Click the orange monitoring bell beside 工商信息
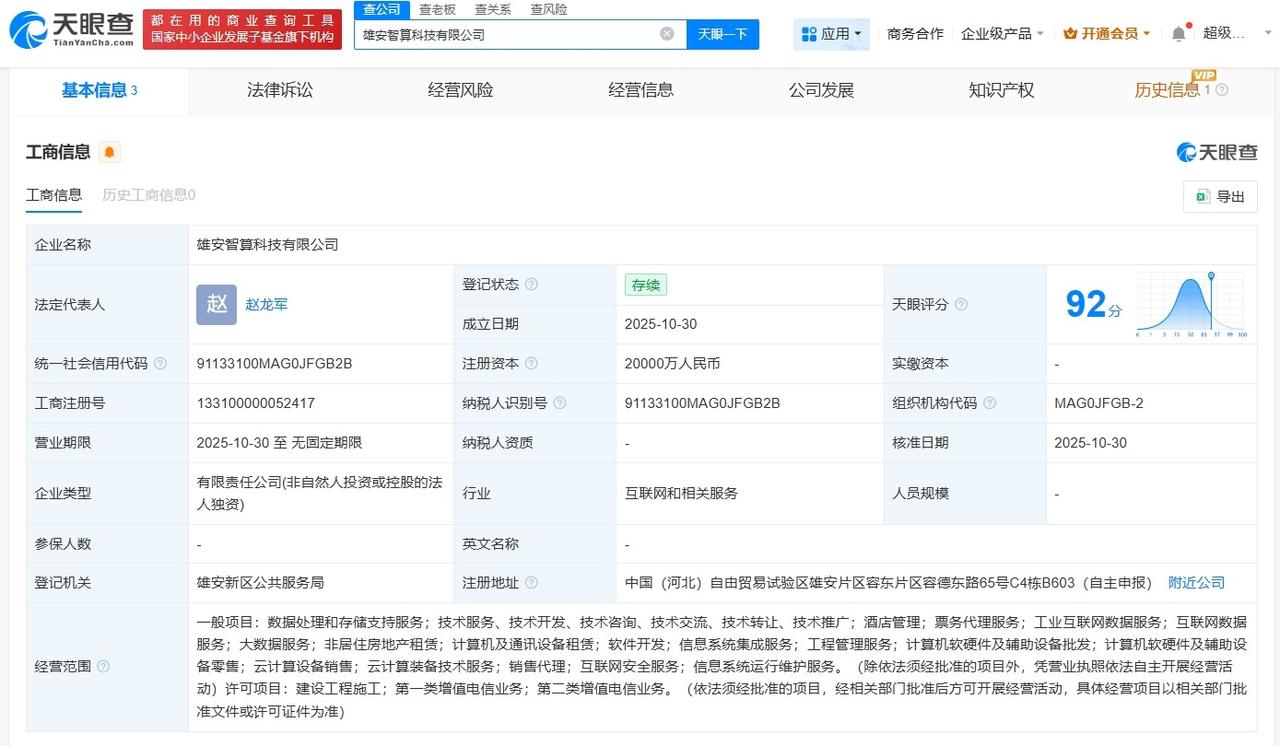 (109, 152)
